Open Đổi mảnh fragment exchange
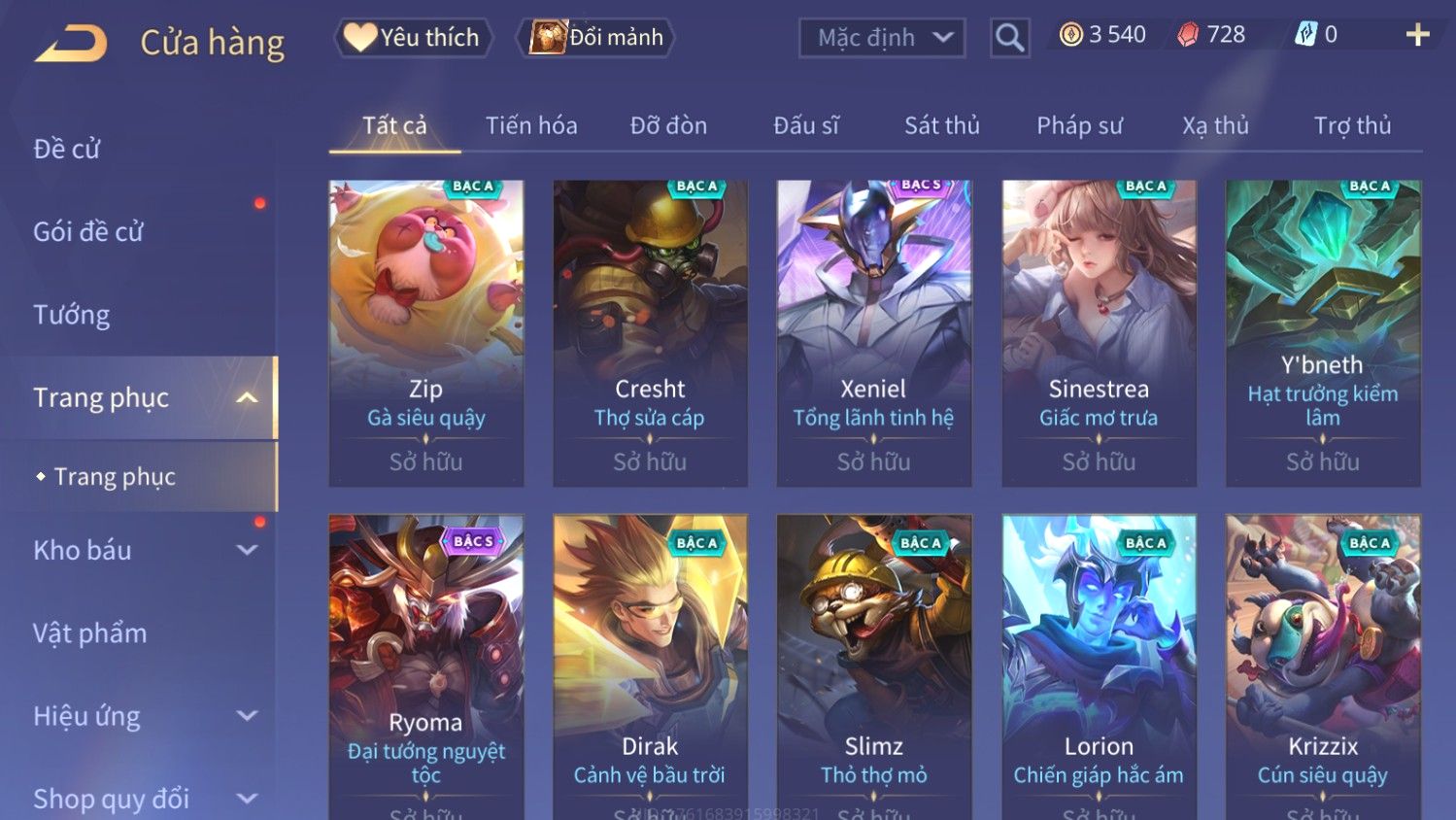Image resolution: width=1456 pixels, height=820 pixels. [x=595, y=38]
